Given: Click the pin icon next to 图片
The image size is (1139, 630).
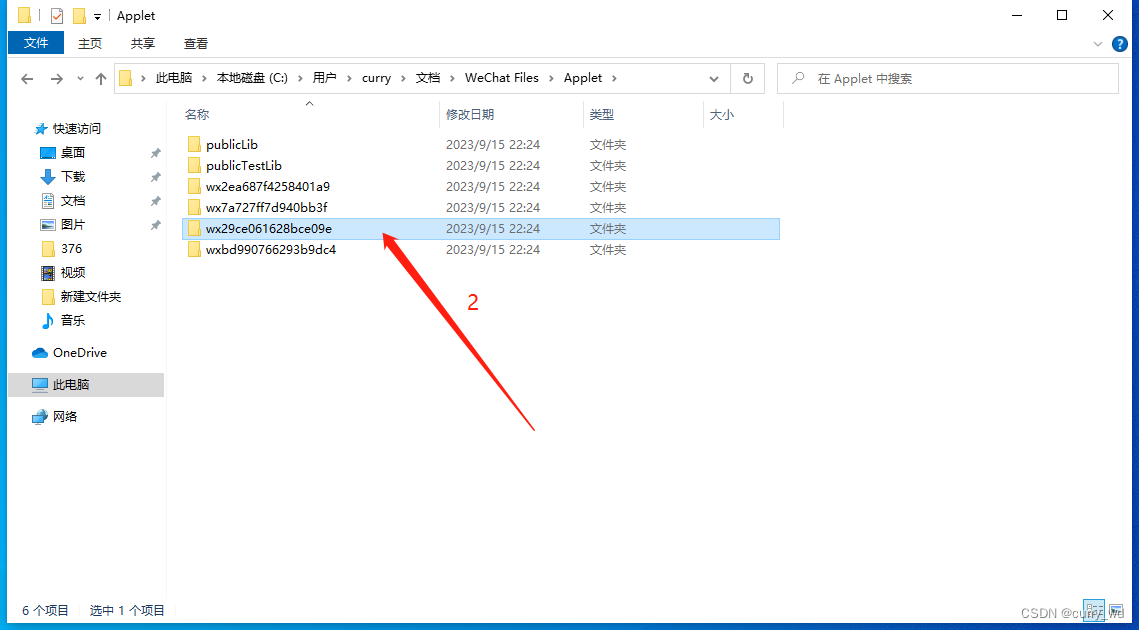Looking at the screenshot, I should tap(155, 225).
